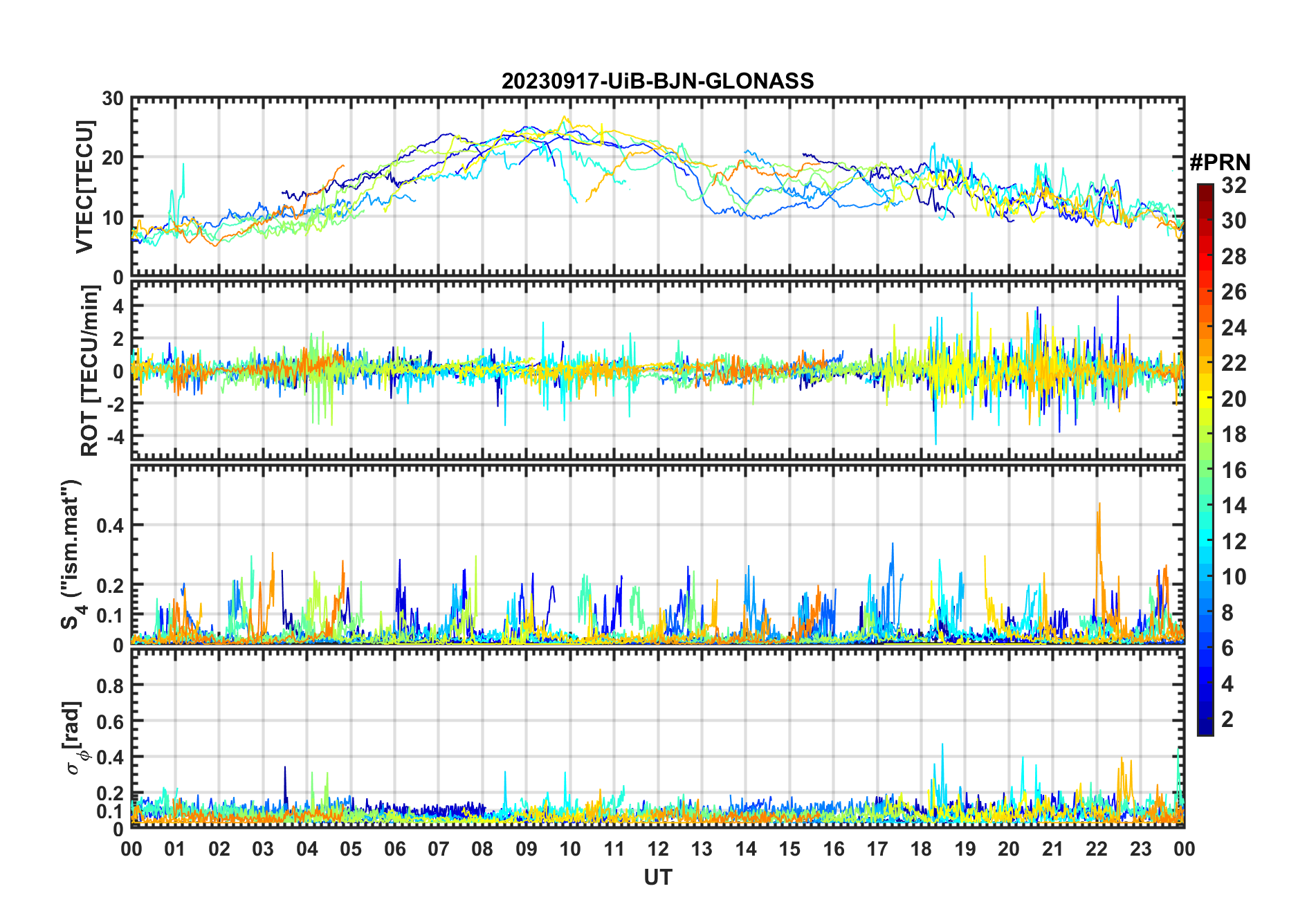1316x920 pixels.
Task: Click hour 03 on the UT axis
Action: (x=263, y=849)
